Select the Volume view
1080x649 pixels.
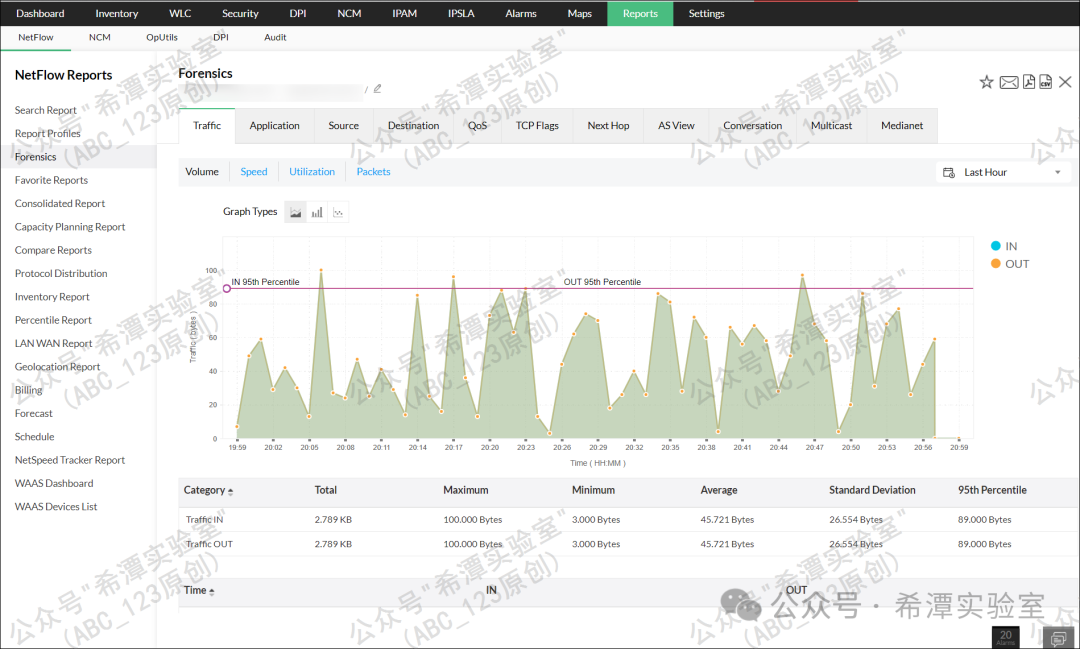pyautogui.click(x=202, y=172)
